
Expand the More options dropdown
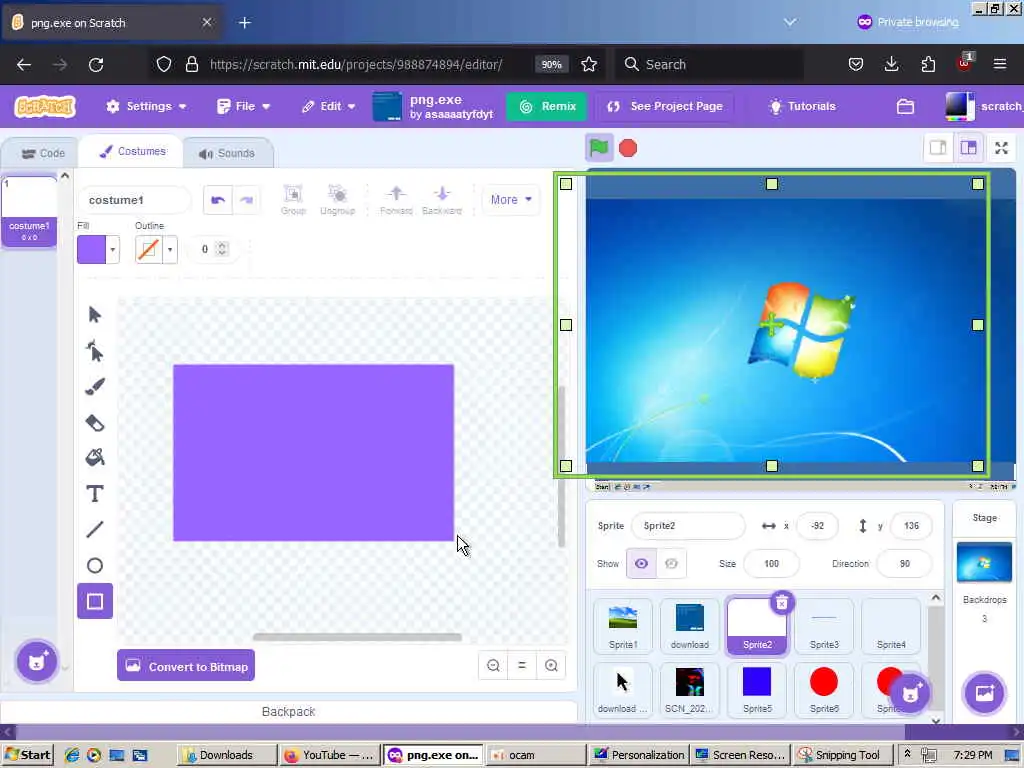click(511, 200)
